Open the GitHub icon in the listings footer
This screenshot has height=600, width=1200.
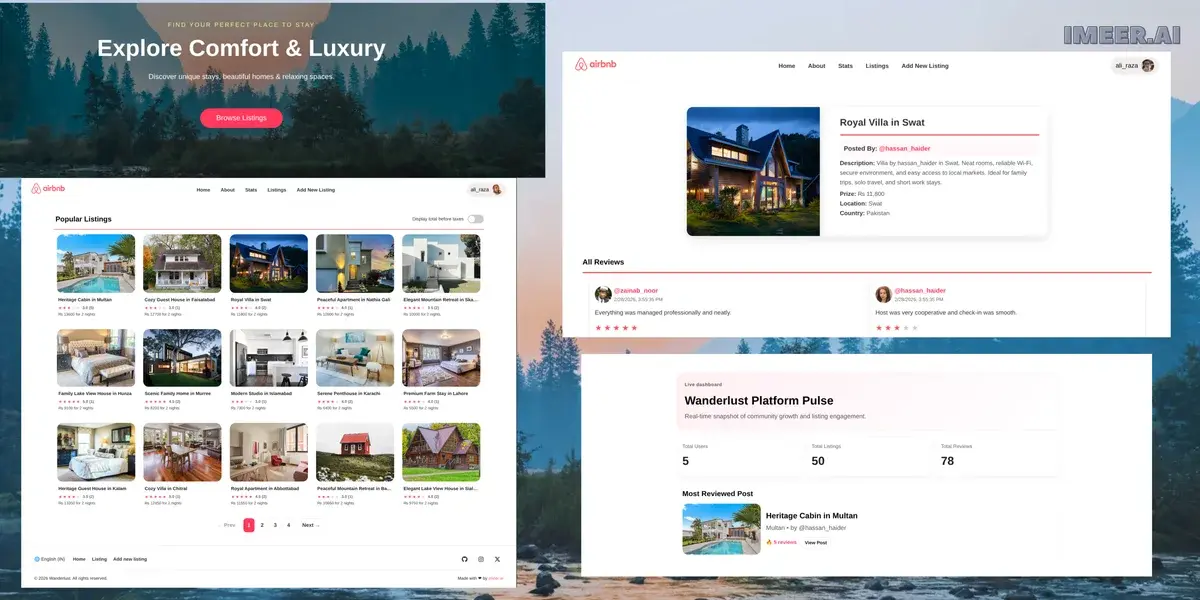click(464, 559)
